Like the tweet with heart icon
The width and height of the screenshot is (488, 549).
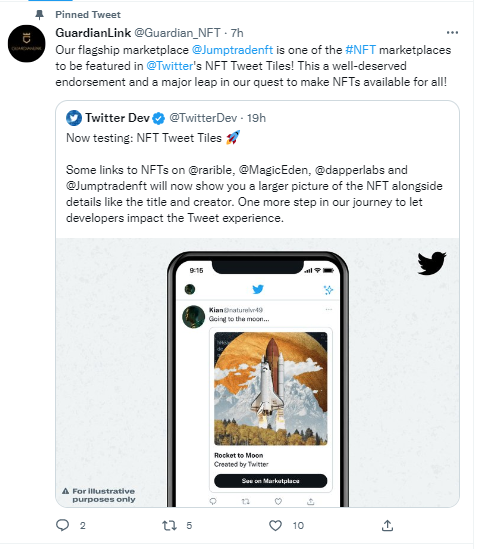(x=275, y=525)
